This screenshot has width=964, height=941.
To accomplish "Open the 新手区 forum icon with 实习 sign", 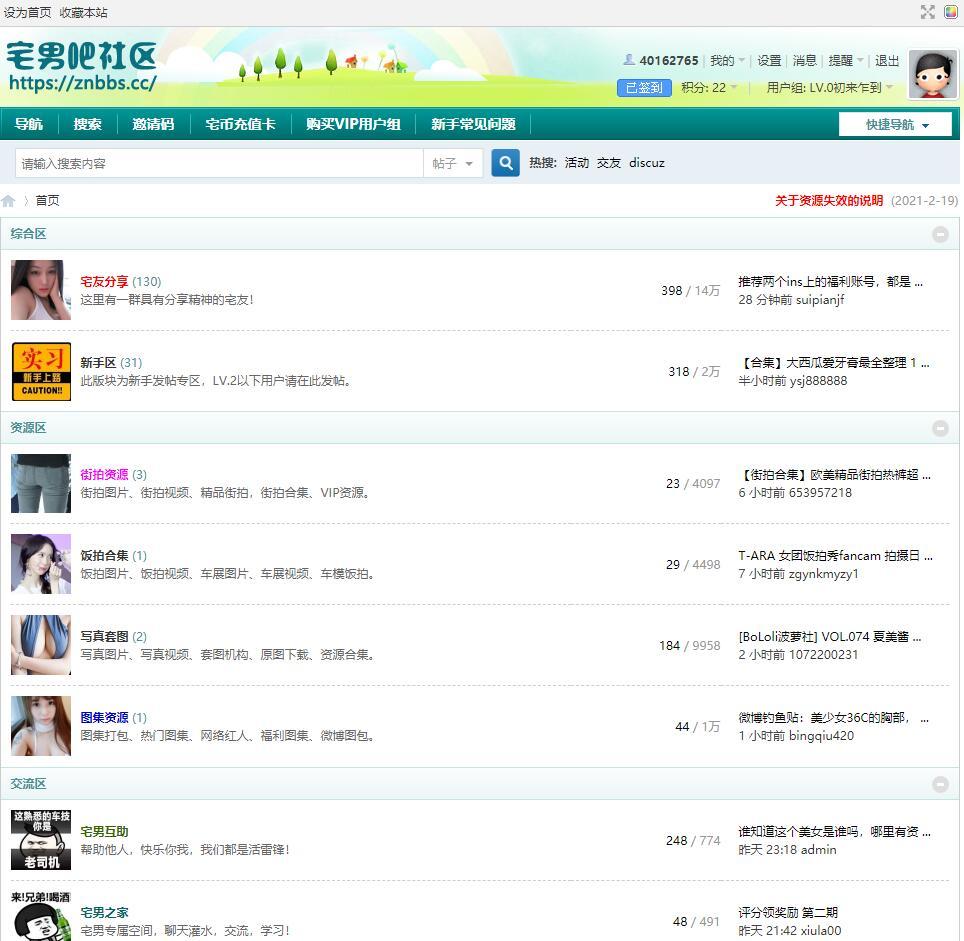I will (41, 371).
